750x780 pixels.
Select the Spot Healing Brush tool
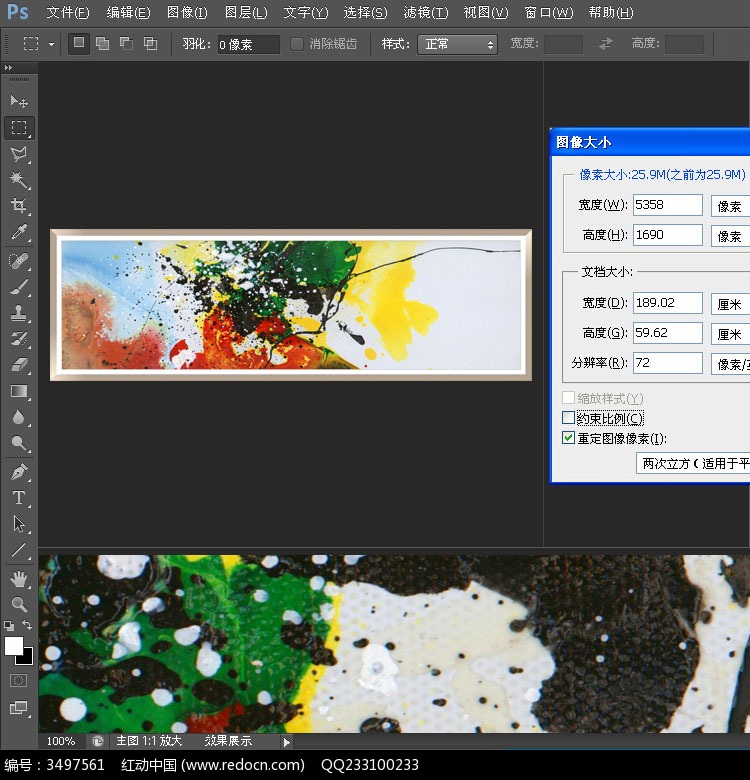click(19, 261)
